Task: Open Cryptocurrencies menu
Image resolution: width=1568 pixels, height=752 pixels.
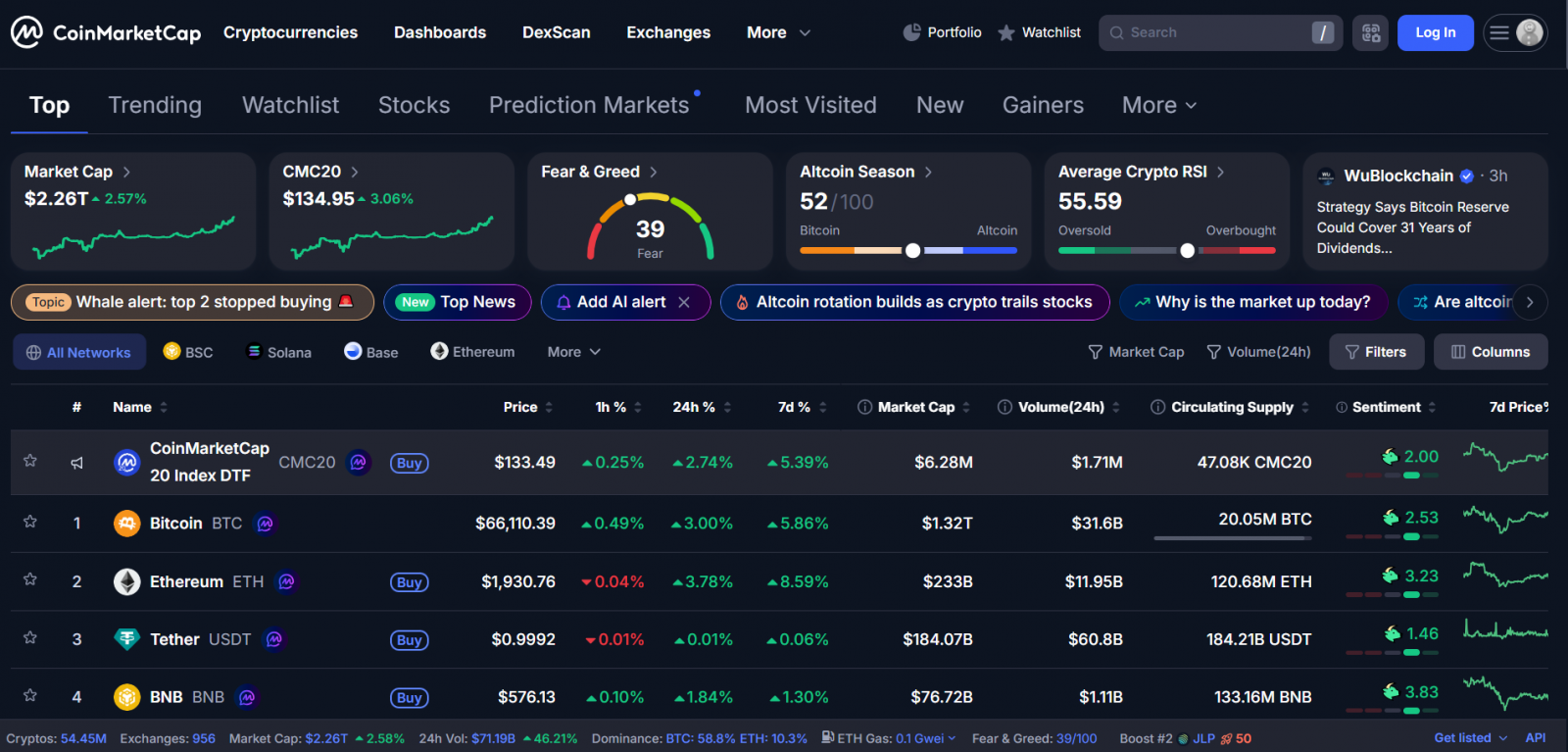Action: click(x=290, y=32)
